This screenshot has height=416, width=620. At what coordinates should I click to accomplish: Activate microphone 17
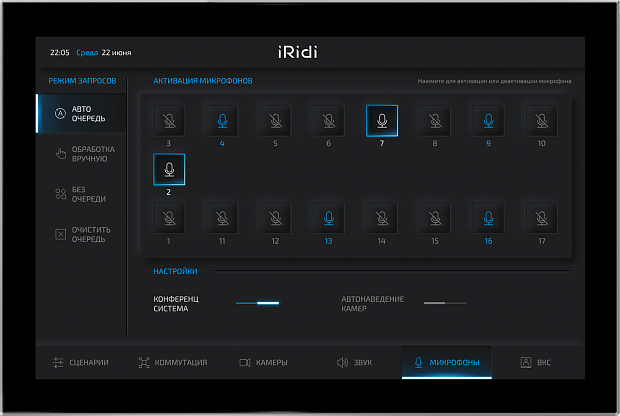[x=541, y=217]
